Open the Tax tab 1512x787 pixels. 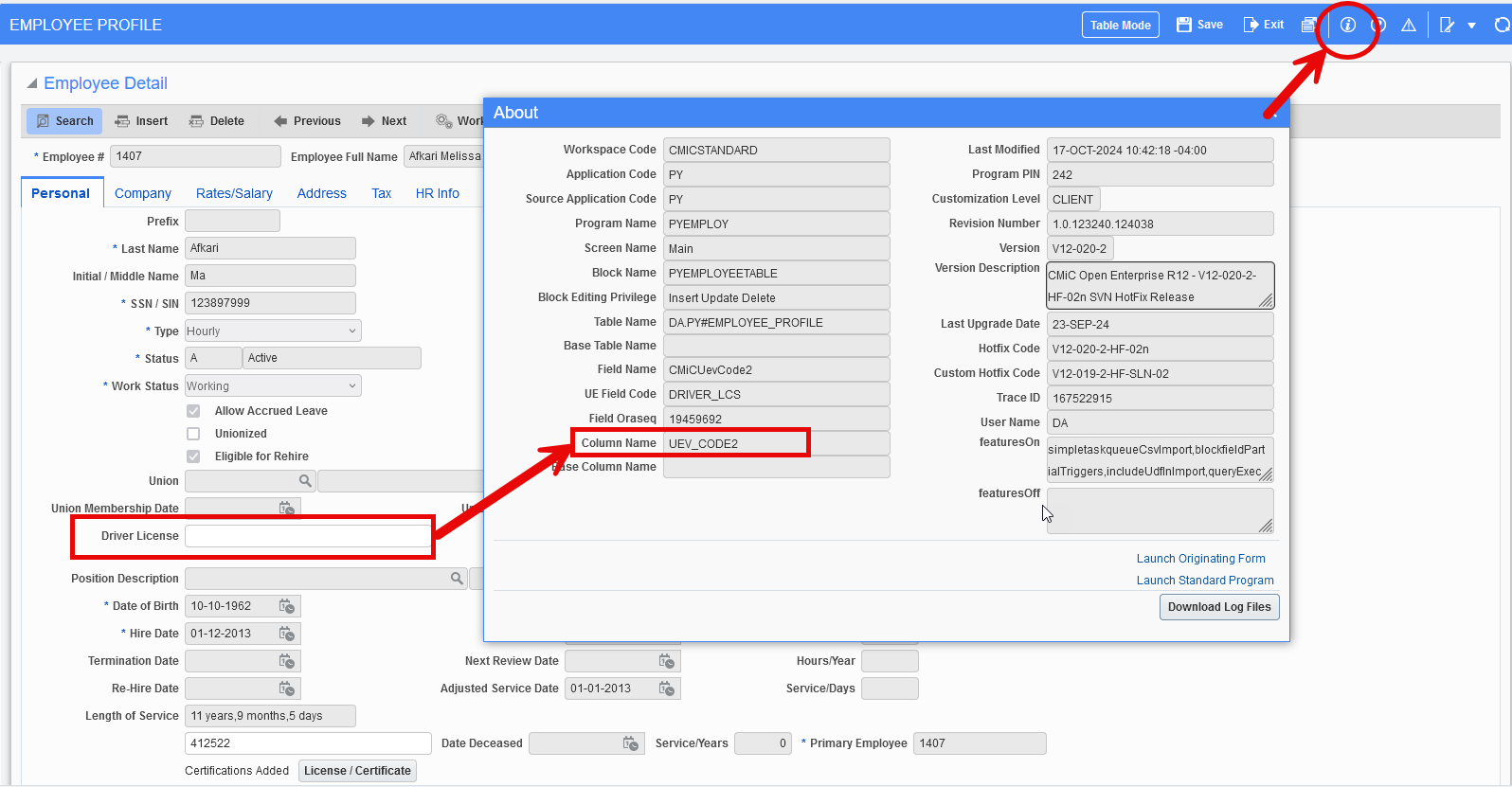coord(382,193)
